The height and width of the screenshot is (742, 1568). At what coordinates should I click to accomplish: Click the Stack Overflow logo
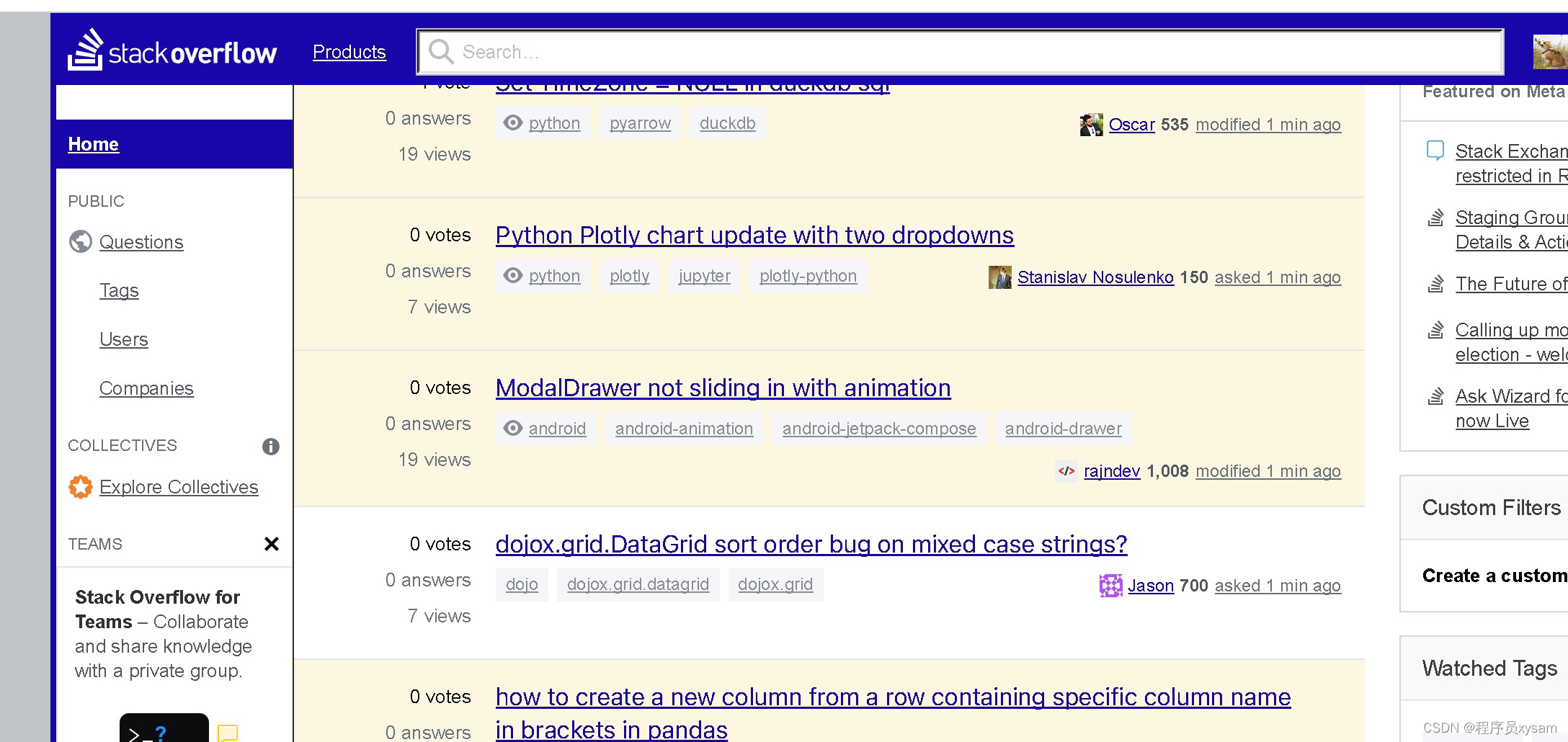[x=171, y=51]
